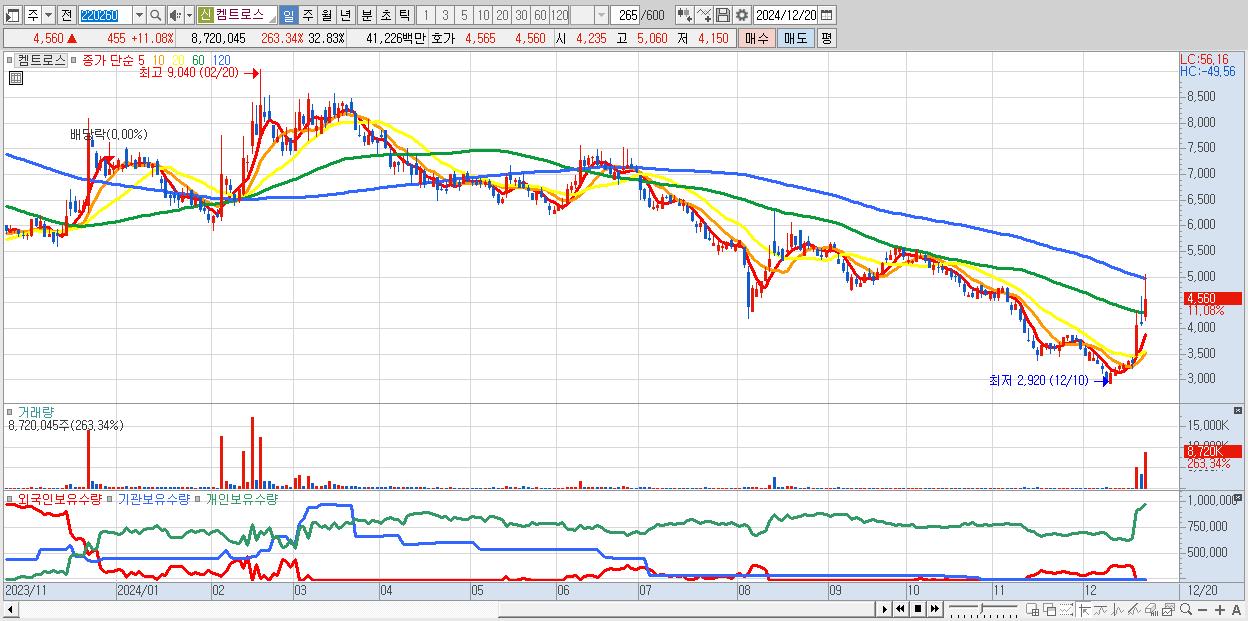Image resolution: width=1248 pixels, height=621 pixels.
Task: Select the 년 yearly period toggle
Action: click(345, 15)
